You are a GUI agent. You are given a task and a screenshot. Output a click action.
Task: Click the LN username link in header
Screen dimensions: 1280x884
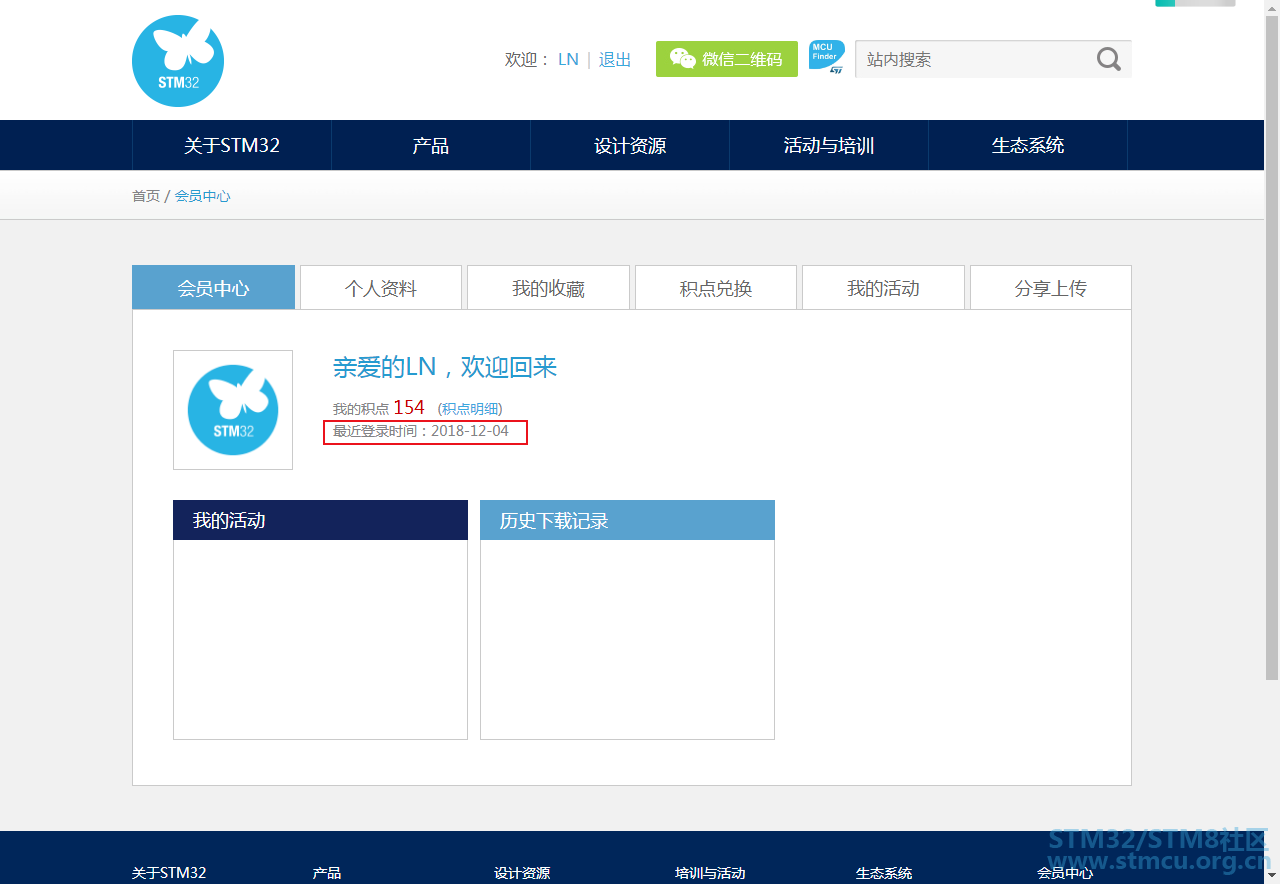(x=568, y=59)
